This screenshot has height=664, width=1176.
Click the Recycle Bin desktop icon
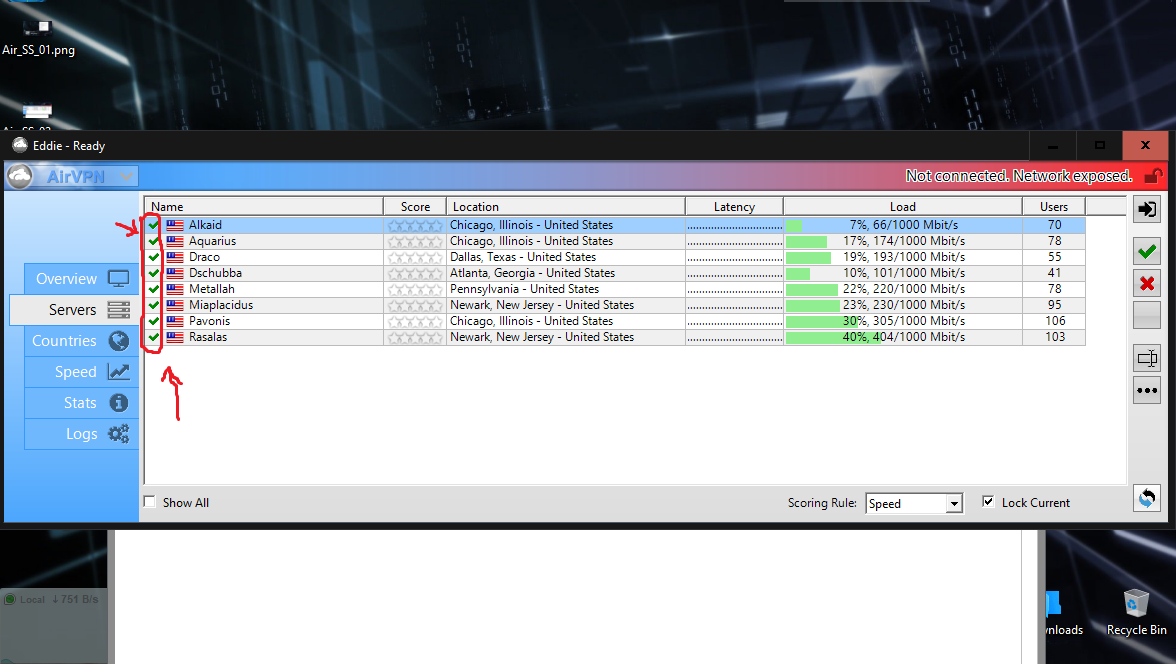[1136, 612]
